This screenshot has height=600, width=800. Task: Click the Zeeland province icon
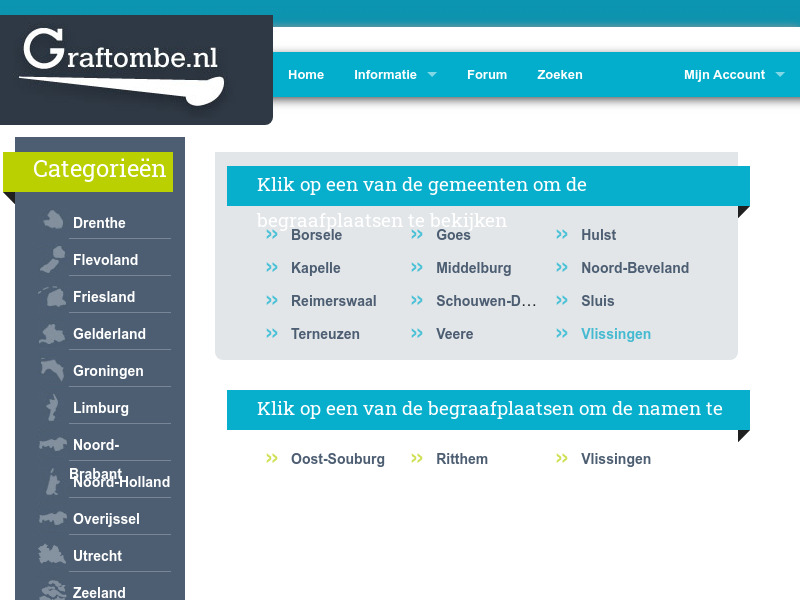50,589
